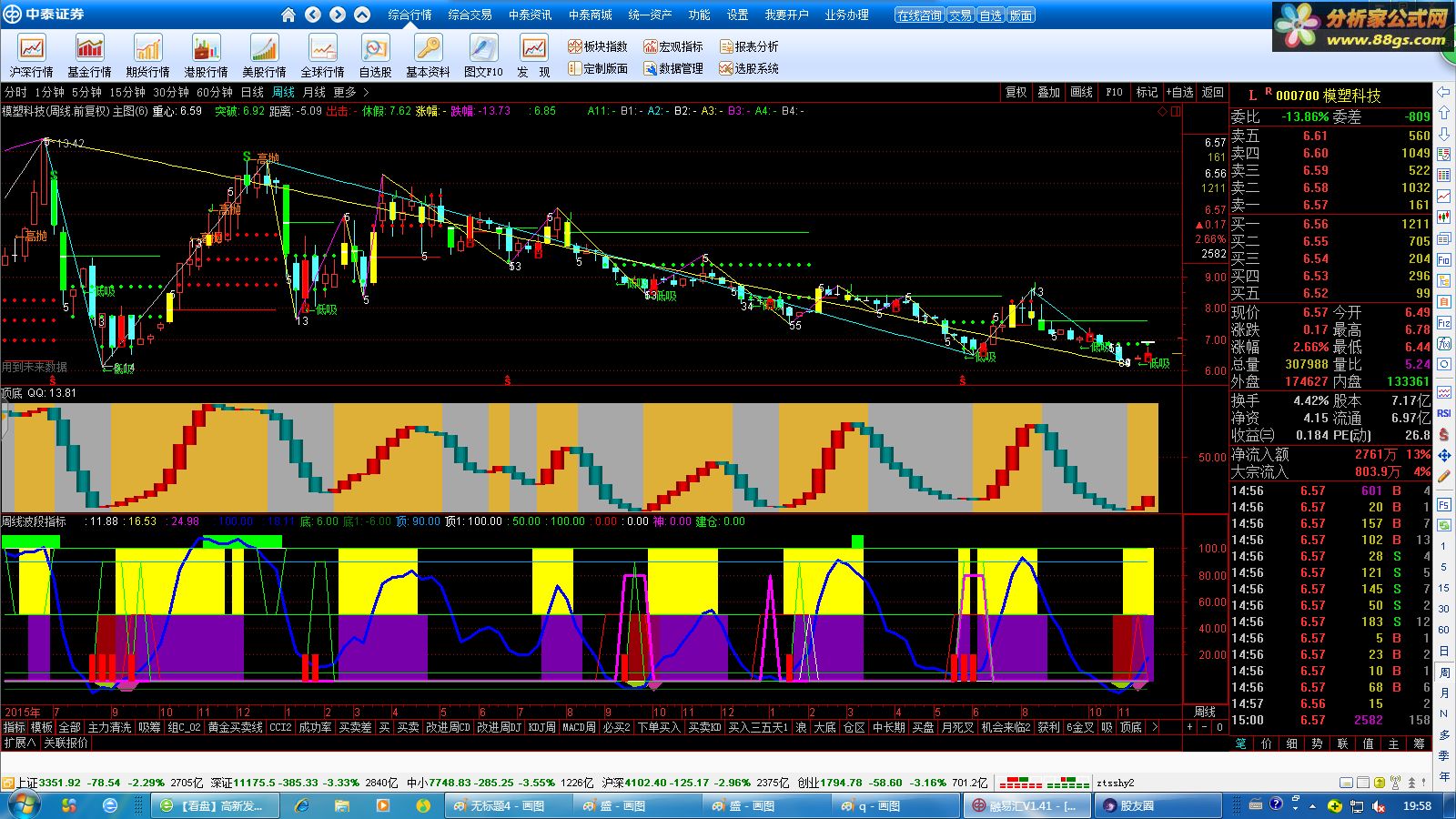Click sidebar RSI indicator icon

(1444, 413)
